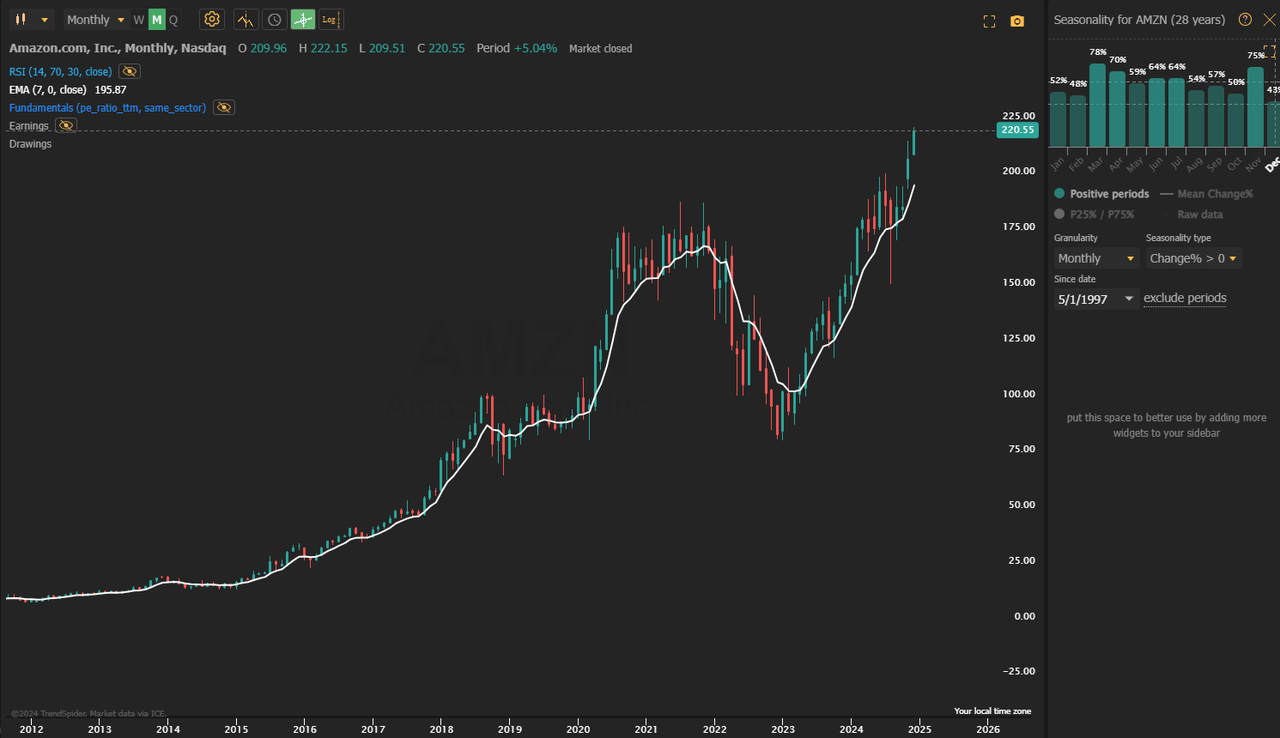Click the Drawings label
The width and height of the screenshot is (1280, 738).
[x=30, y=144]
